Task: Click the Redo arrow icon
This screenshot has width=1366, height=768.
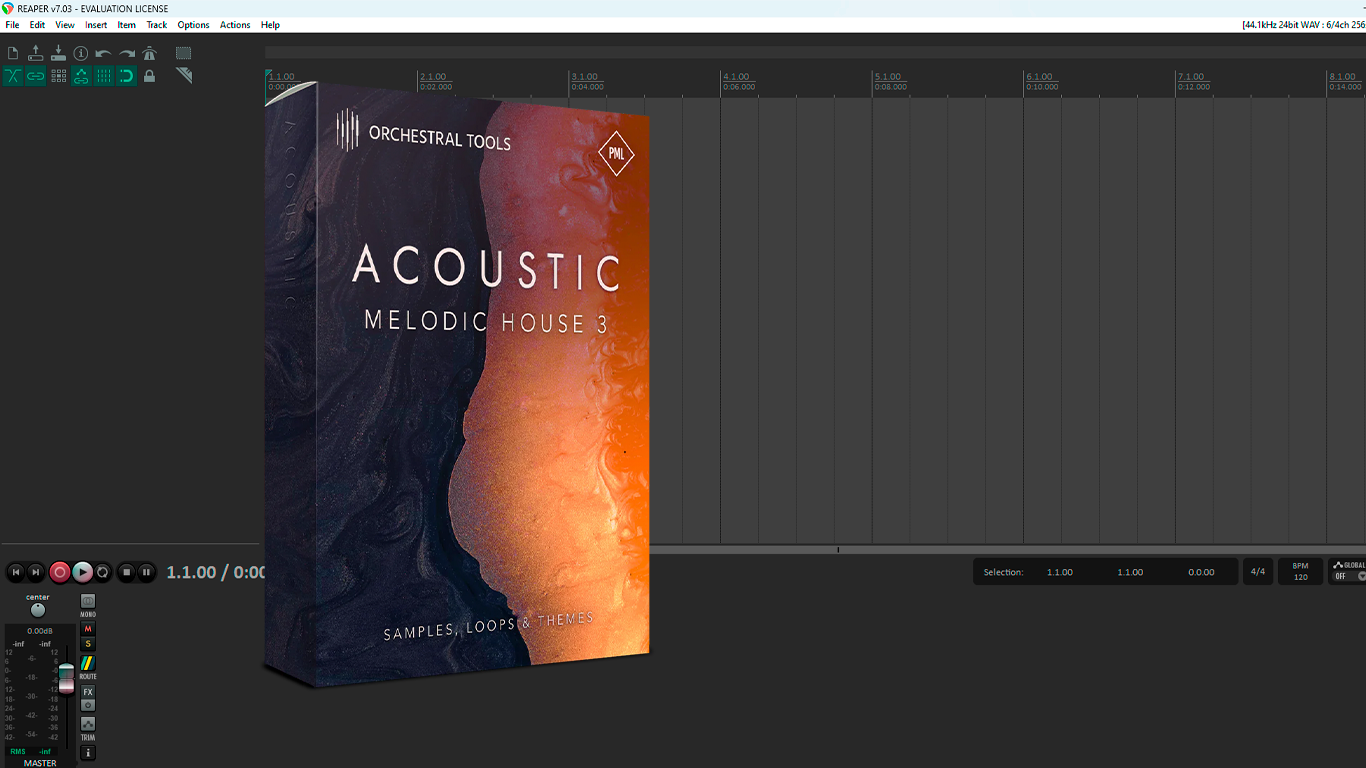Action: [127, 53]
